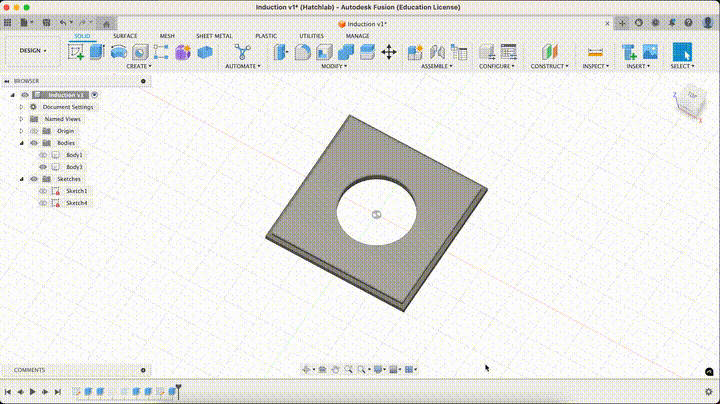The height and width of the screenshot is (404, 720).
Task: Select the Extrude tool
Action: coord(97,52)
